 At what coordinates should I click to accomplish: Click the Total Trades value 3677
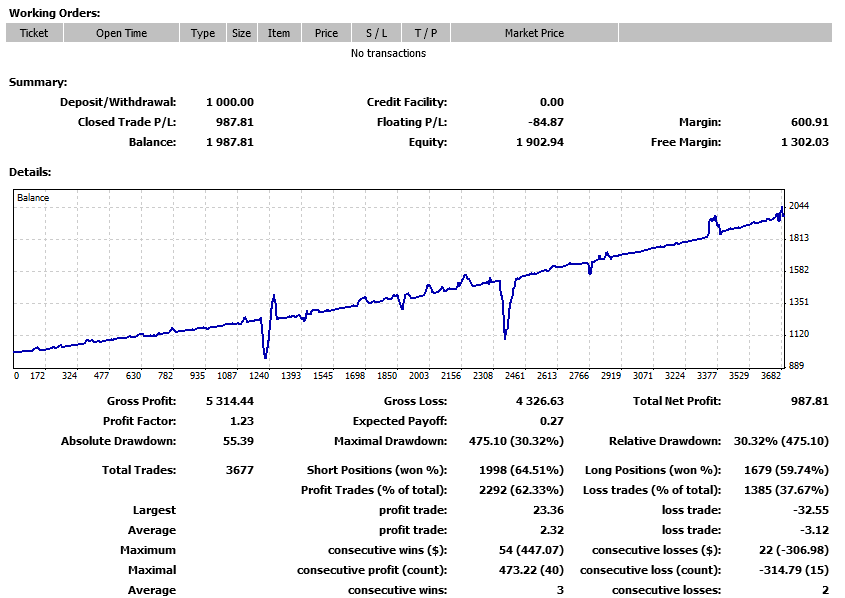[x=241, y=470]
